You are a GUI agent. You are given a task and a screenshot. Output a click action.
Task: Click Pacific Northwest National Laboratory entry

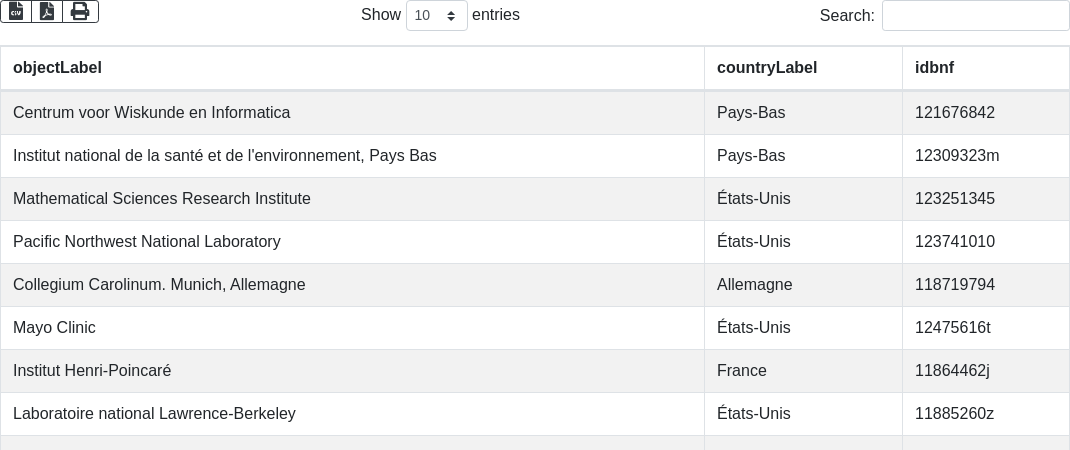point(147,242)
